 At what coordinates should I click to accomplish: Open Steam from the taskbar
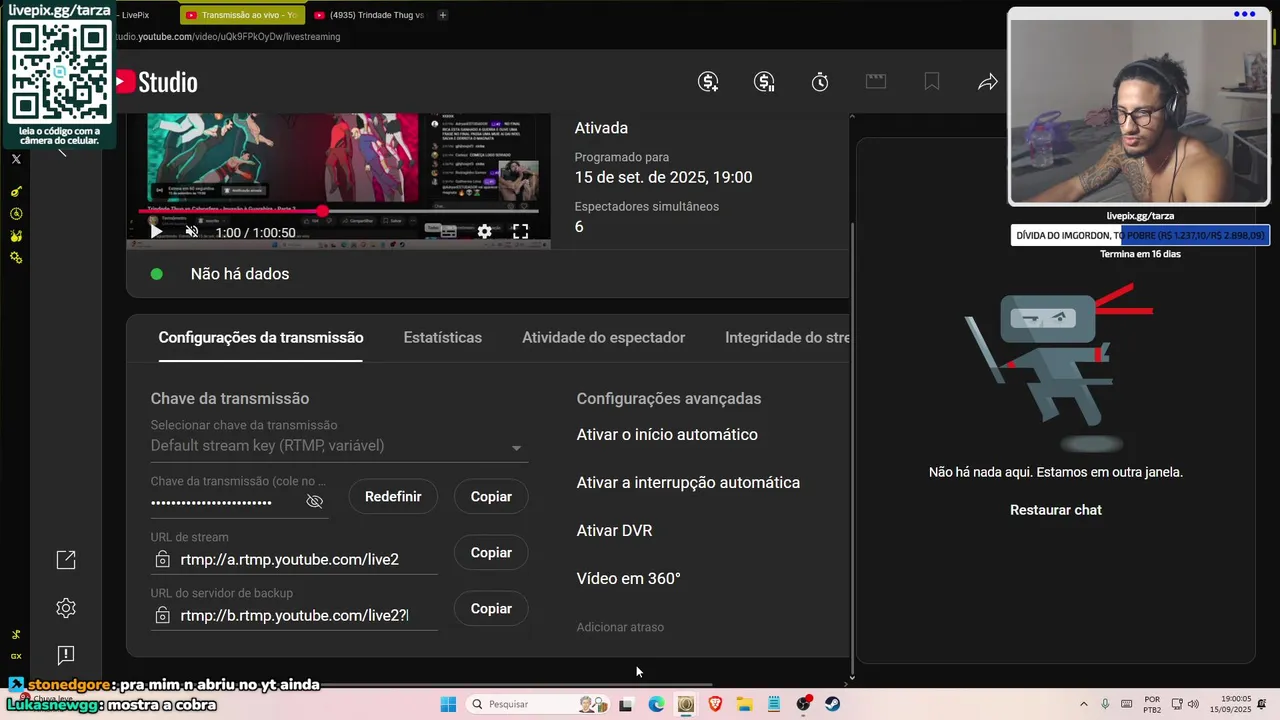click(832, 704)
